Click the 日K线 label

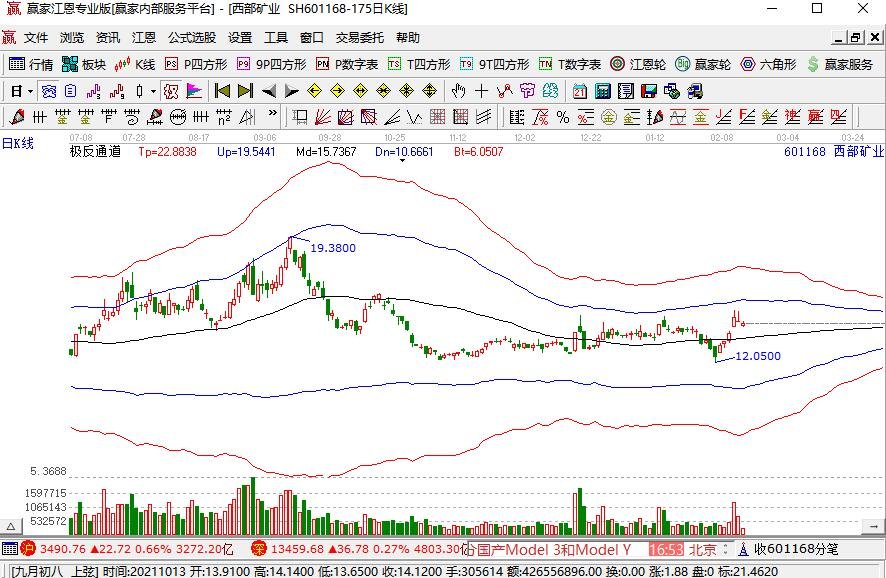18,143
